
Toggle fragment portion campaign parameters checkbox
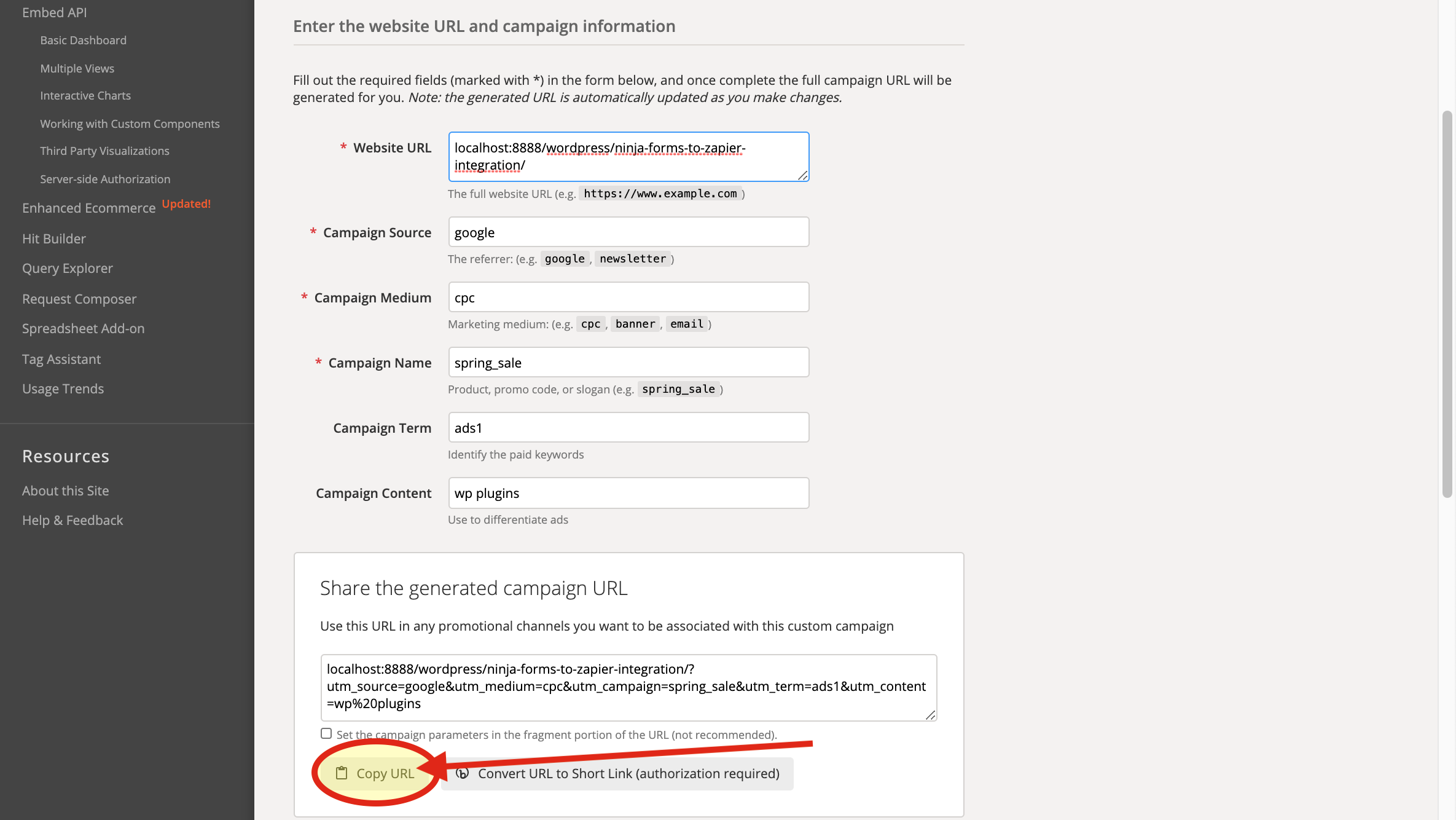click(x=326, y=733)
